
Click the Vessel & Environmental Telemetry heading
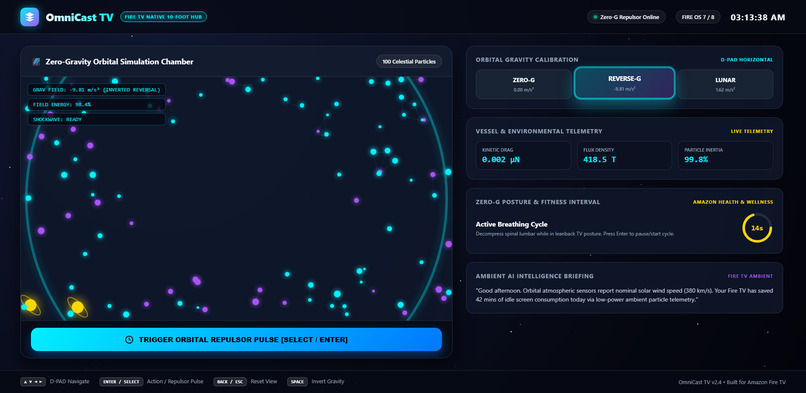click(x=539, y=131)
